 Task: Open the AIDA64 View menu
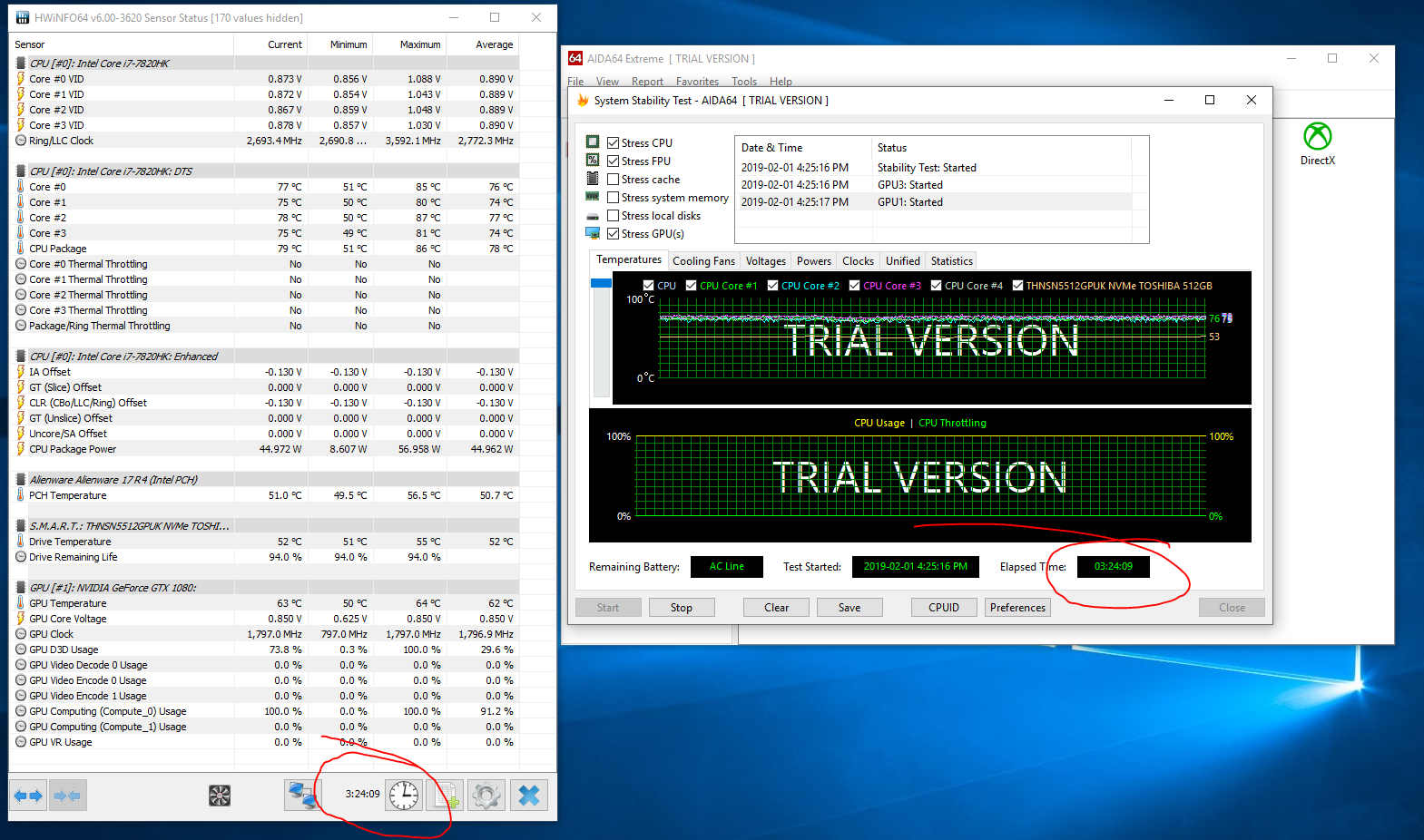pos(607,82)
